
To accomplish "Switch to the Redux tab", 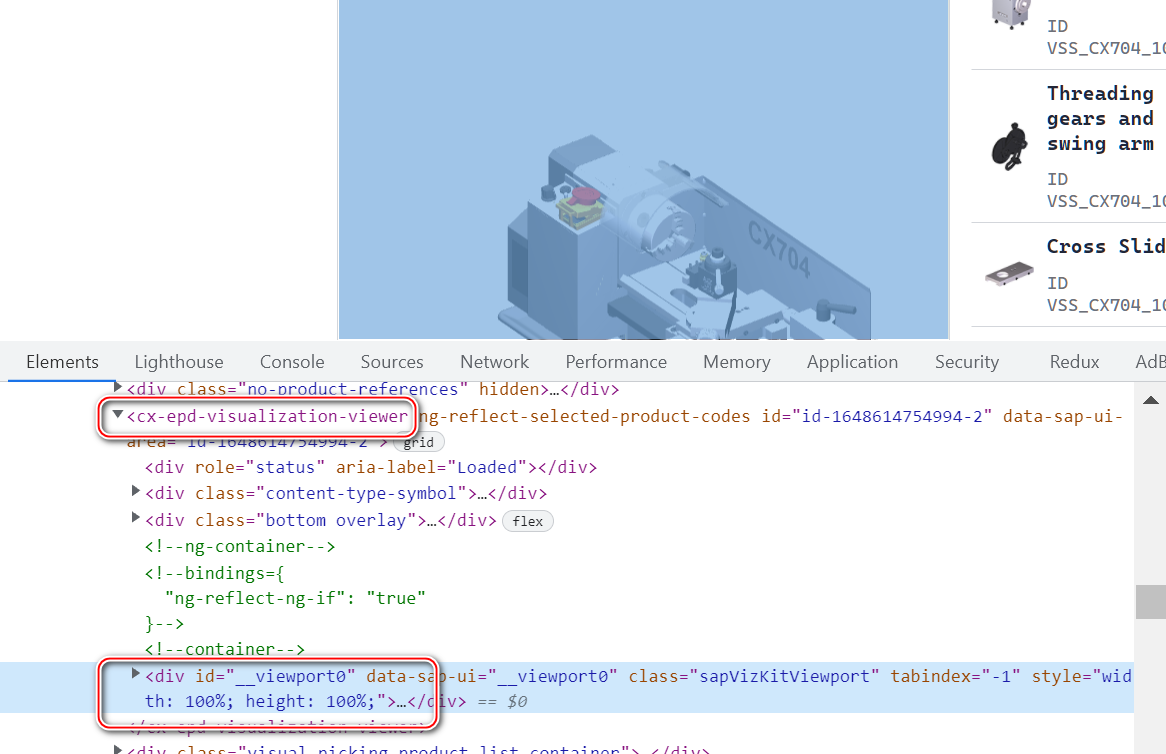I will 1075,362.
